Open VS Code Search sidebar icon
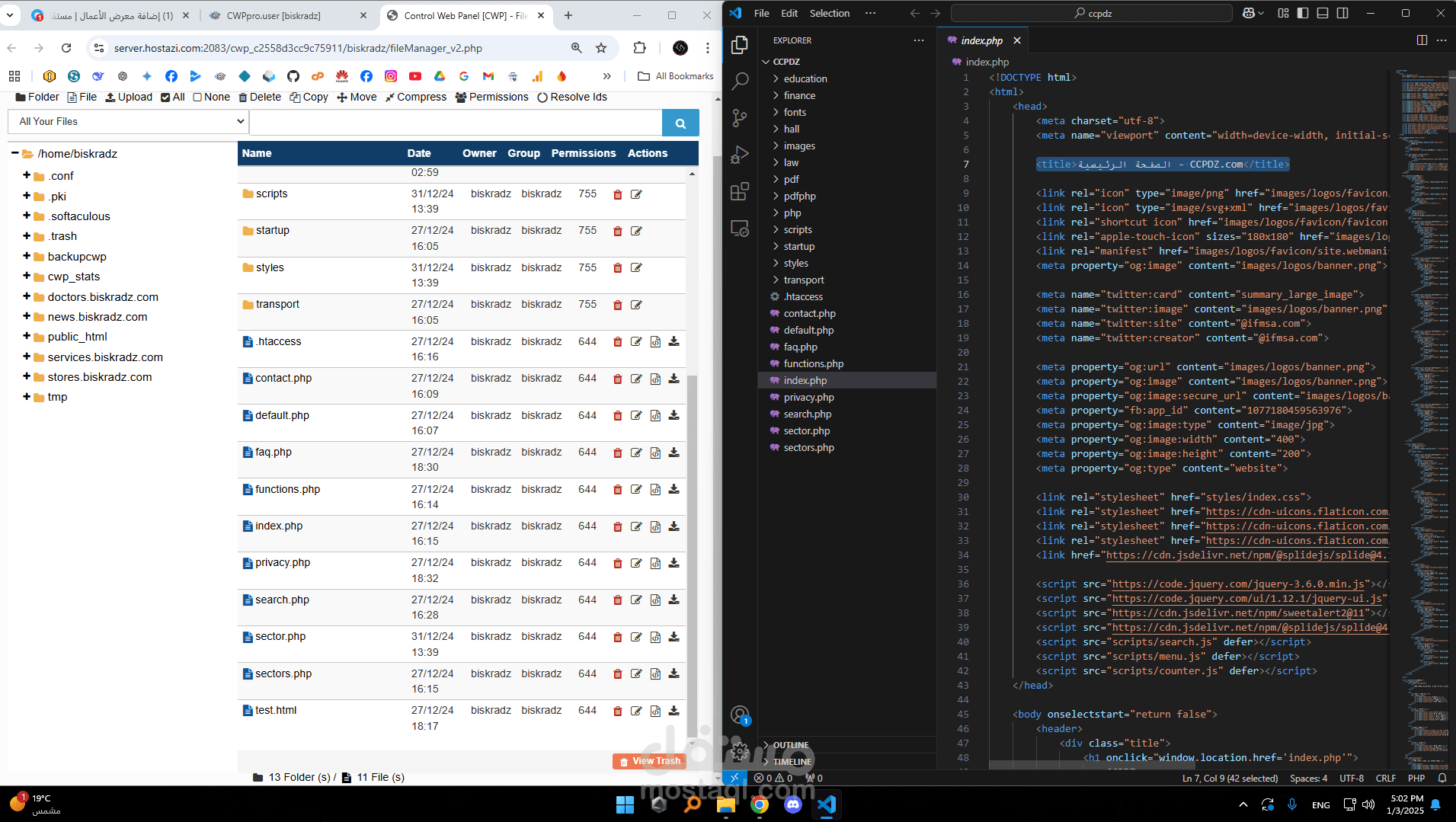The image size is (1456, 822). (x=739, y=81)
